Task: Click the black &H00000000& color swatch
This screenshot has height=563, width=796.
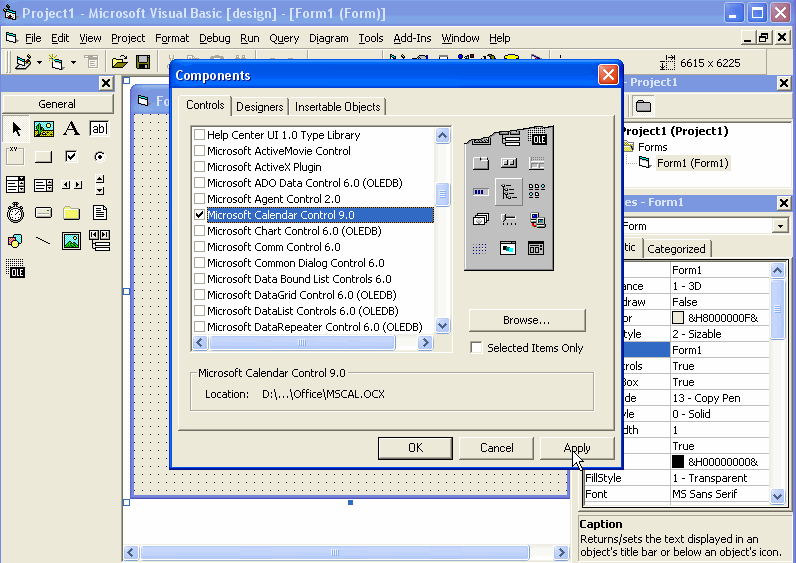Action: [678, 461]
